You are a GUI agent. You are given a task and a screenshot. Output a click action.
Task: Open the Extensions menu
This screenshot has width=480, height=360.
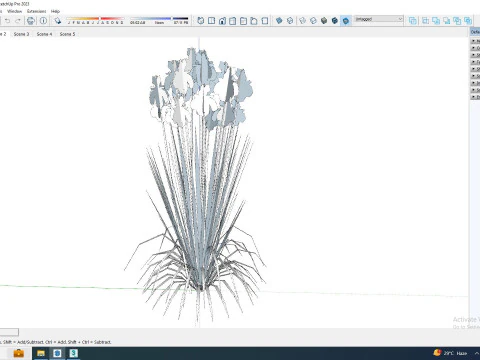coord(36,11)
